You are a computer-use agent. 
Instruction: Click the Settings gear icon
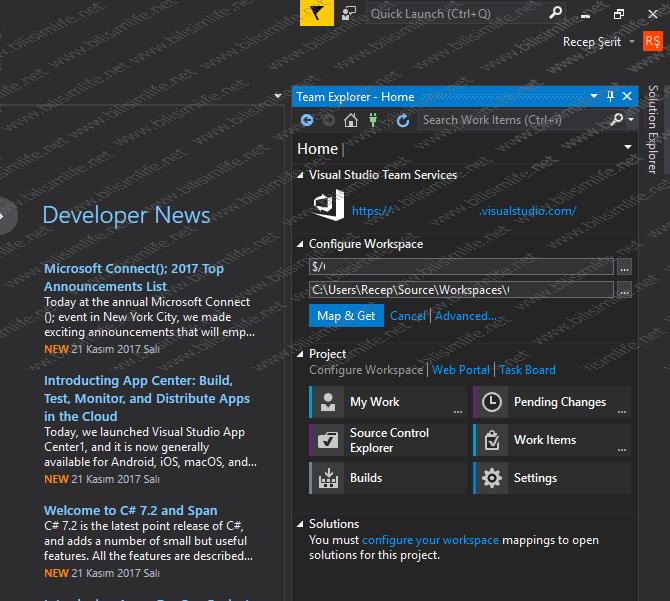(x=492, y=478)
